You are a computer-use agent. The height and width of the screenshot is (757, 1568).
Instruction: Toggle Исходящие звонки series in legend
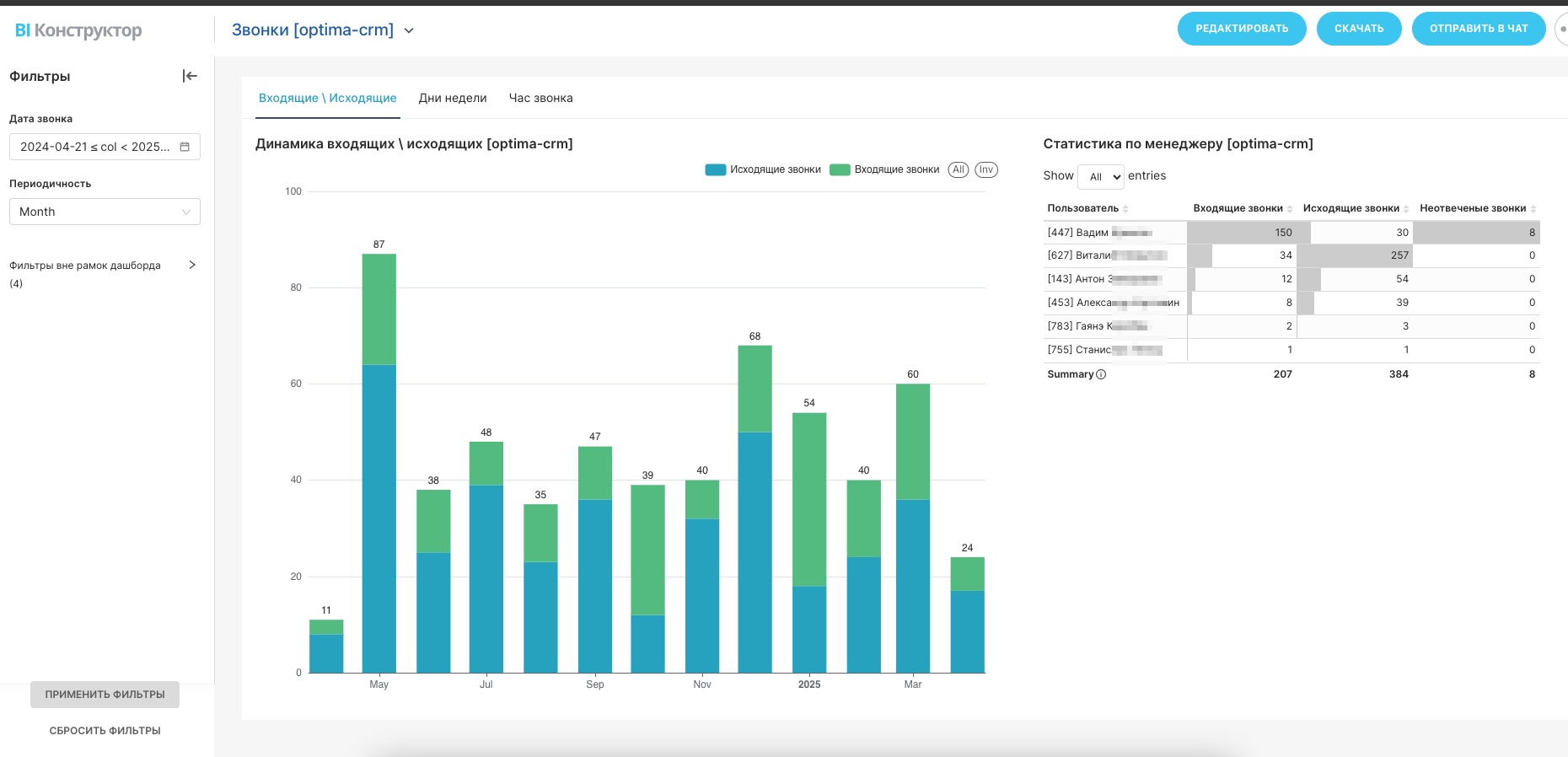763,169
